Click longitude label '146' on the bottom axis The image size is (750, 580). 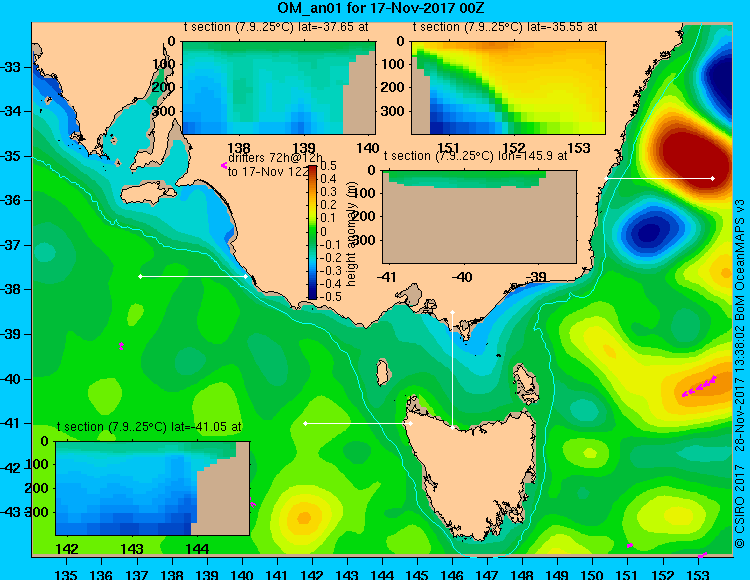(452, 574)
